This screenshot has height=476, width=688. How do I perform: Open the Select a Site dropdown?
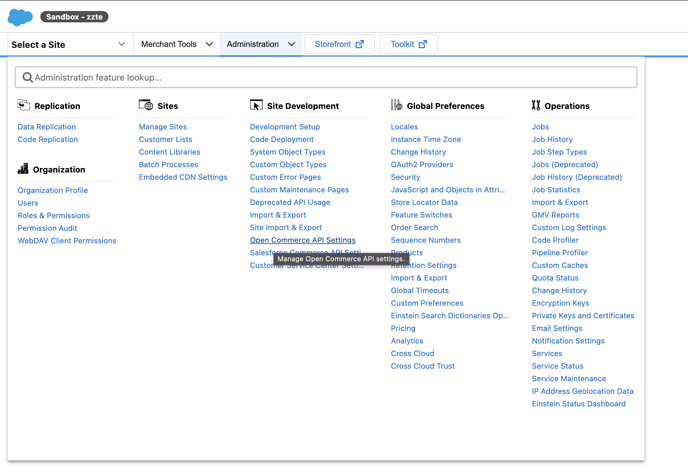[68, 44]
